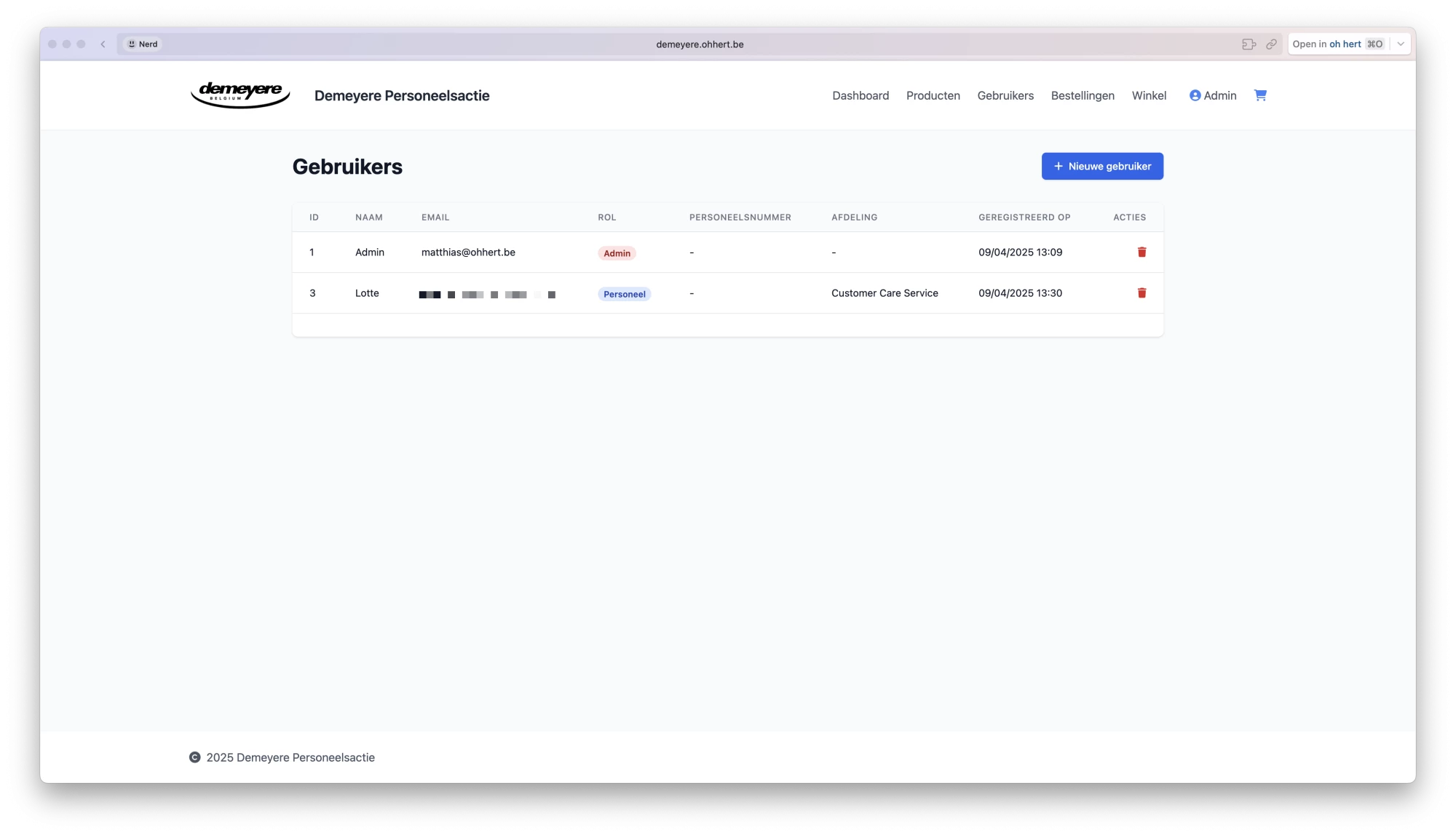Click Demeyere Personeelsactie site title
This screenshot has height=836, width=1456.
tap(402, 95)
